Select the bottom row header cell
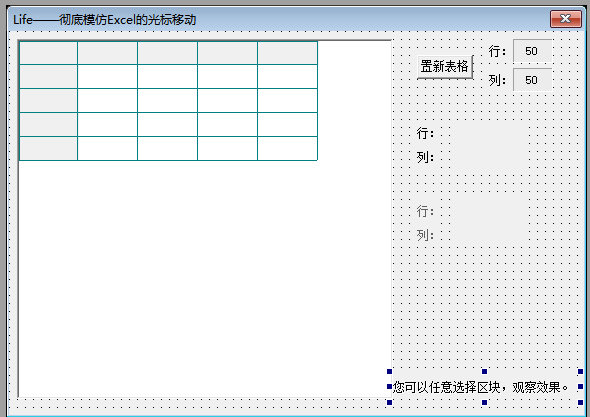590x417 pixels. [48, 148]
